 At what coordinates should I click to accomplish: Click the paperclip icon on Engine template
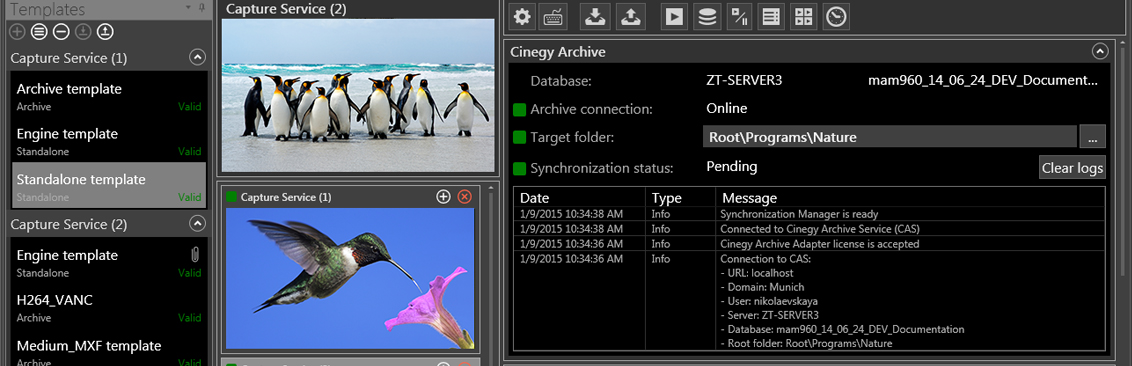pos(194,255)
